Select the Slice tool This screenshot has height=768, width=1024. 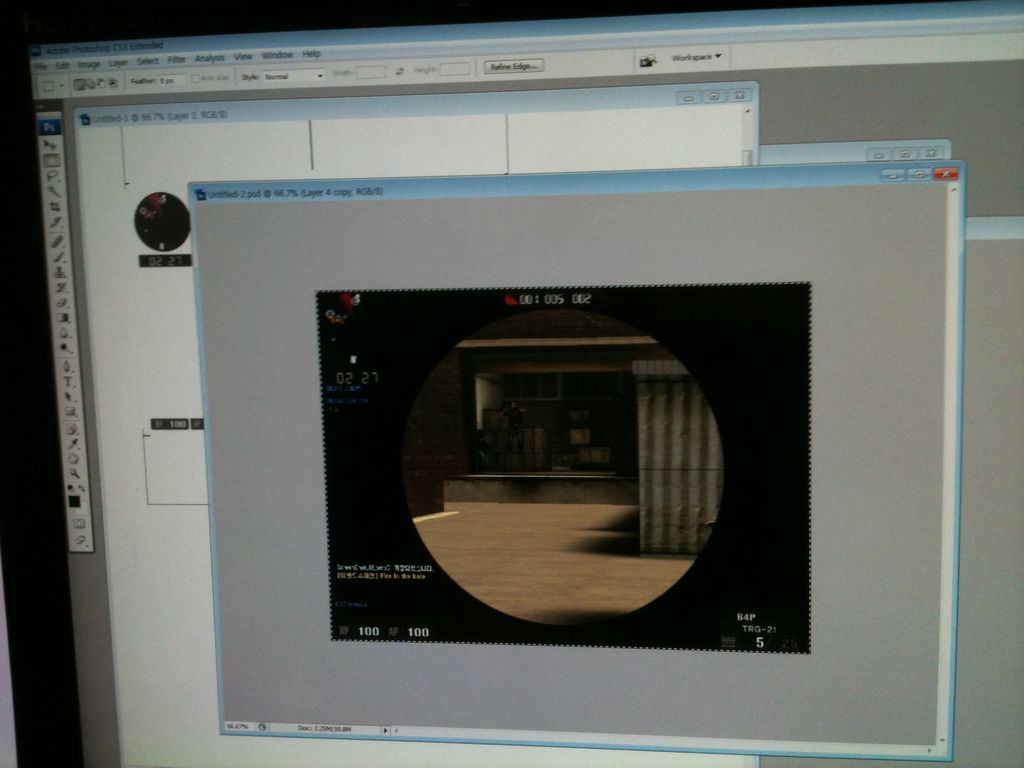coord(56,222)
